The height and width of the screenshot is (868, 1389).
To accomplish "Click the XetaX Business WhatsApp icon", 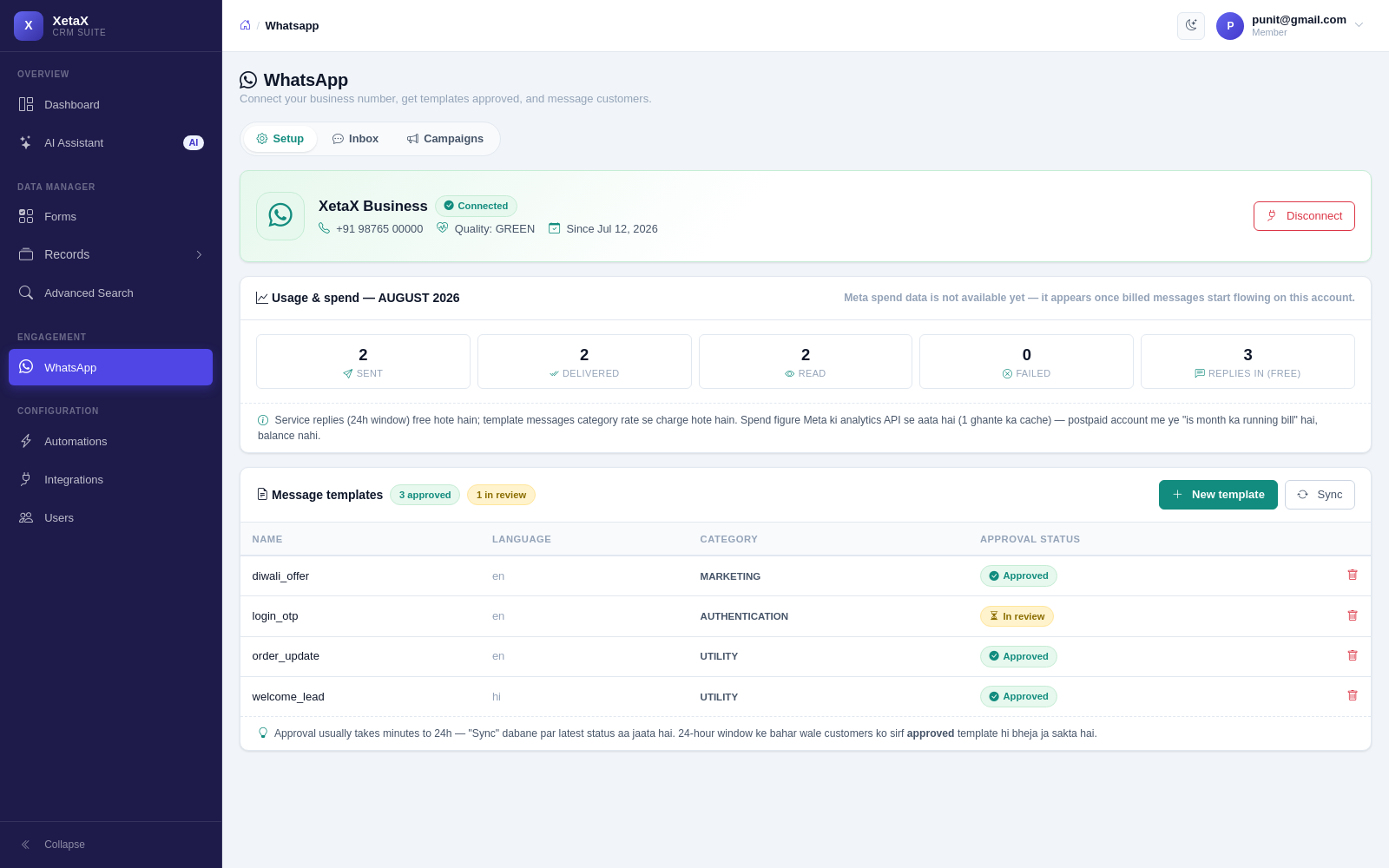I will tap(280, 216).
